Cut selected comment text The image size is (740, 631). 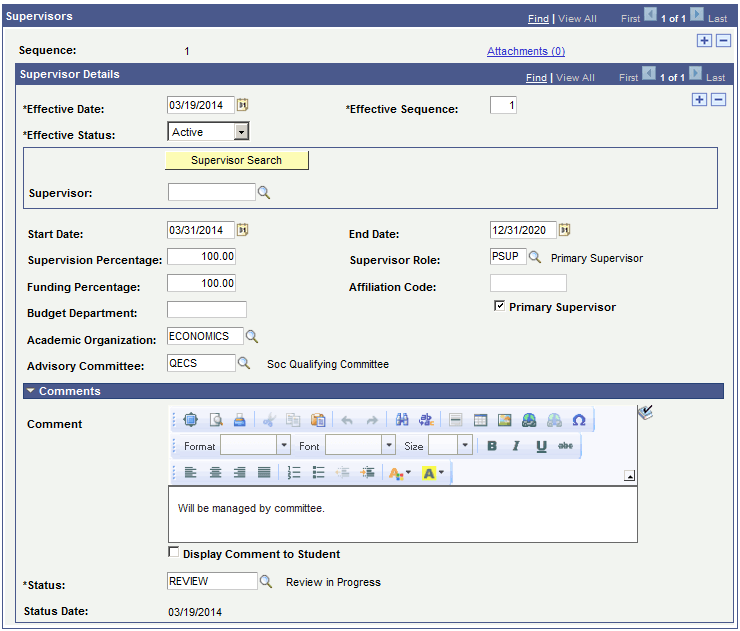pos(269,420)
